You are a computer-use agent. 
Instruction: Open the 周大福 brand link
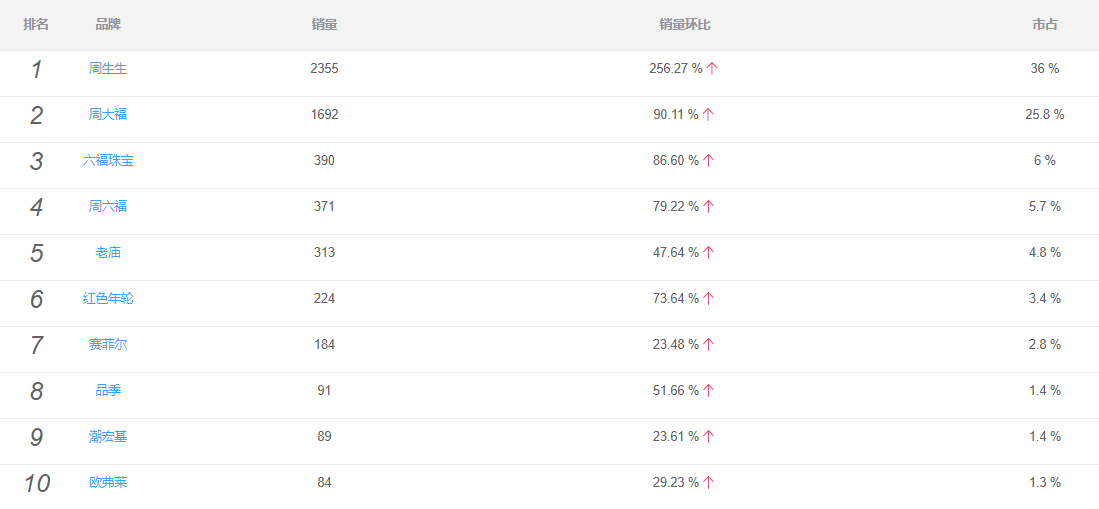[108, 114]
